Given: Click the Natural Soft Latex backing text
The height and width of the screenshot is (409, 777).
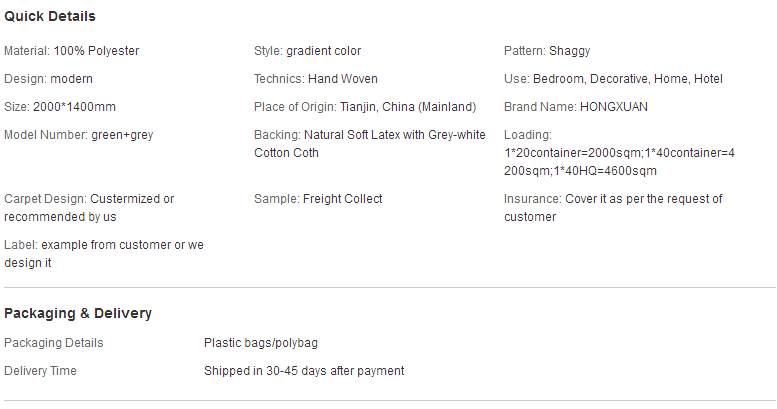Looking at the screenshot, I should click(370, 144).
